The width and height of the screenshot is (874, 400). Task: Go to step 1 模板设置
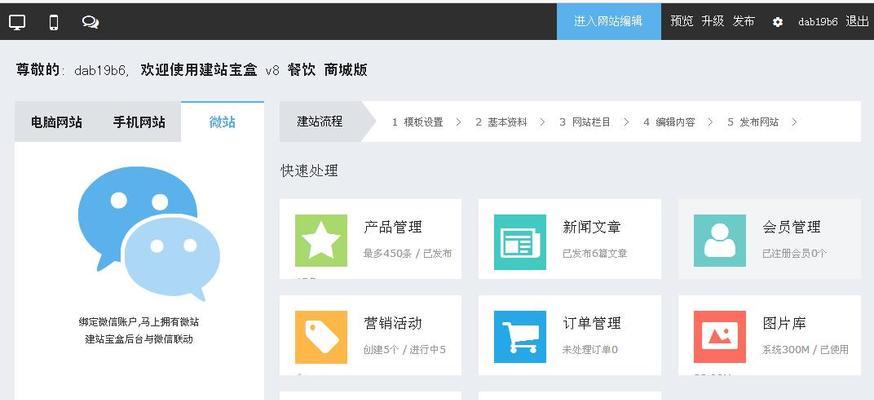pos(417,123)
